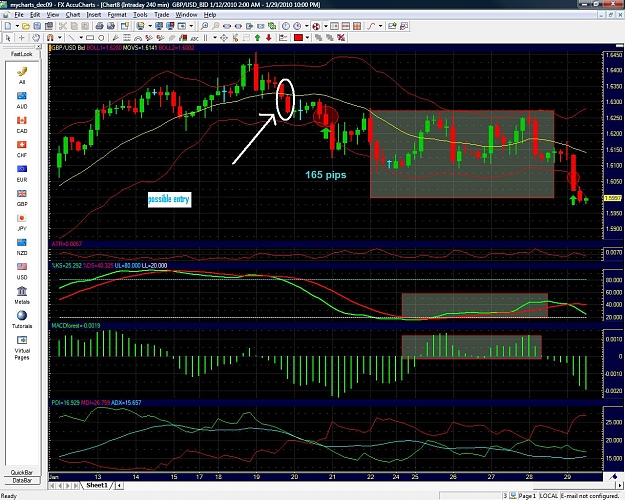Select the ABC text annotation tool
The height and width of the screenshot is (500, 625).
[x=195, y=38]
